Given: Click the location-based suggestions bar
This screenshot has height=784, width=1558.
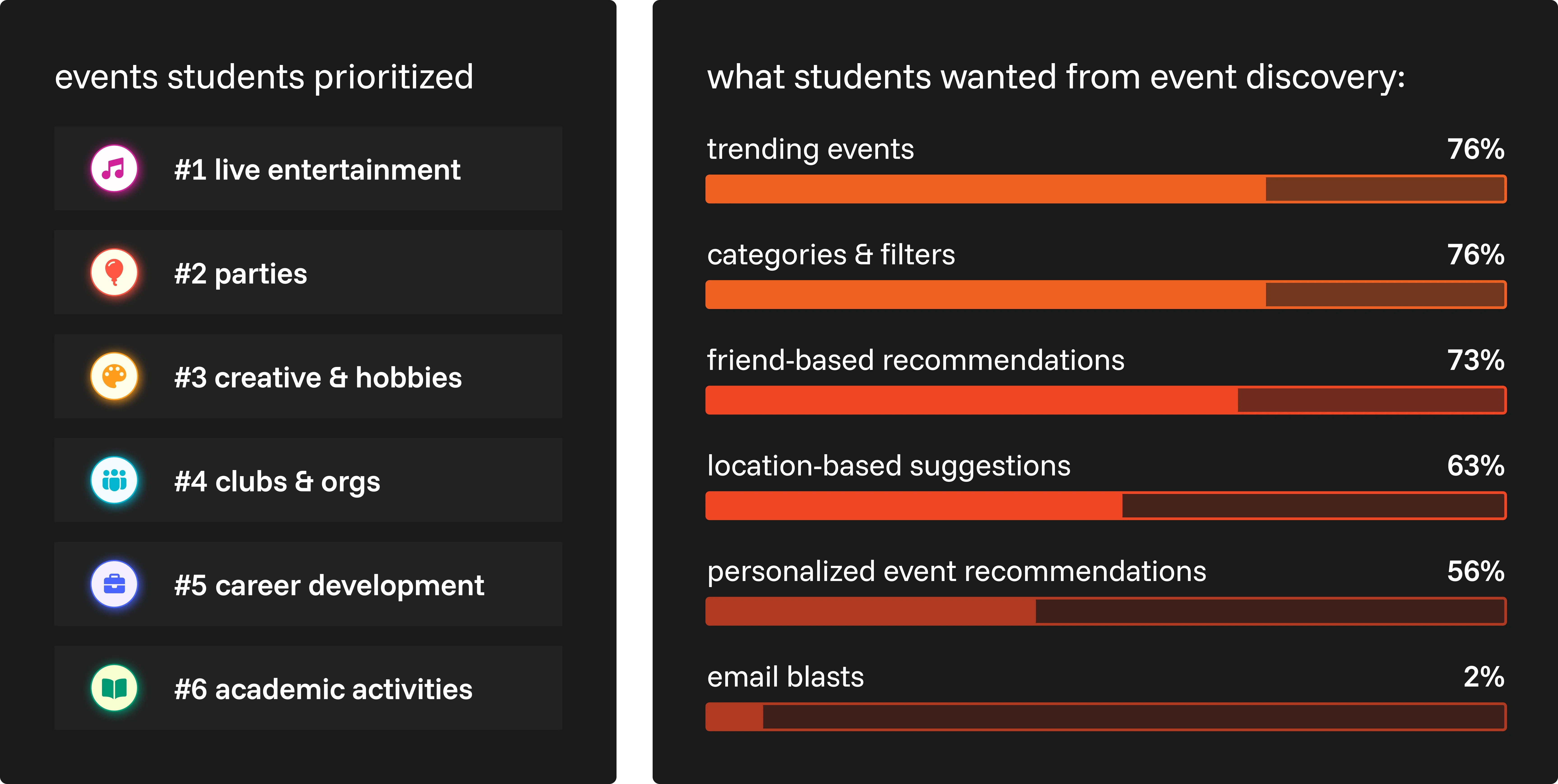Looking at the screenshot, I should (x=1106, y=506).
